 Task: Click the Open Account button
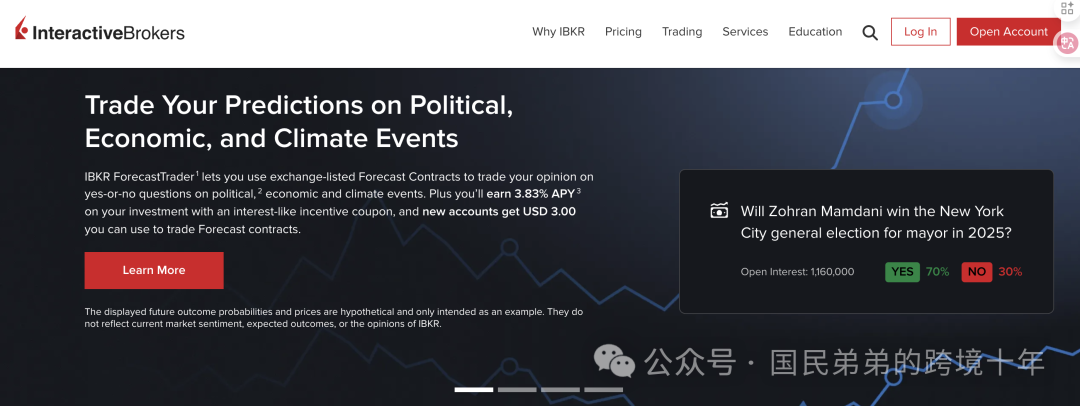pyautogui.click(x=1008, y=32)
